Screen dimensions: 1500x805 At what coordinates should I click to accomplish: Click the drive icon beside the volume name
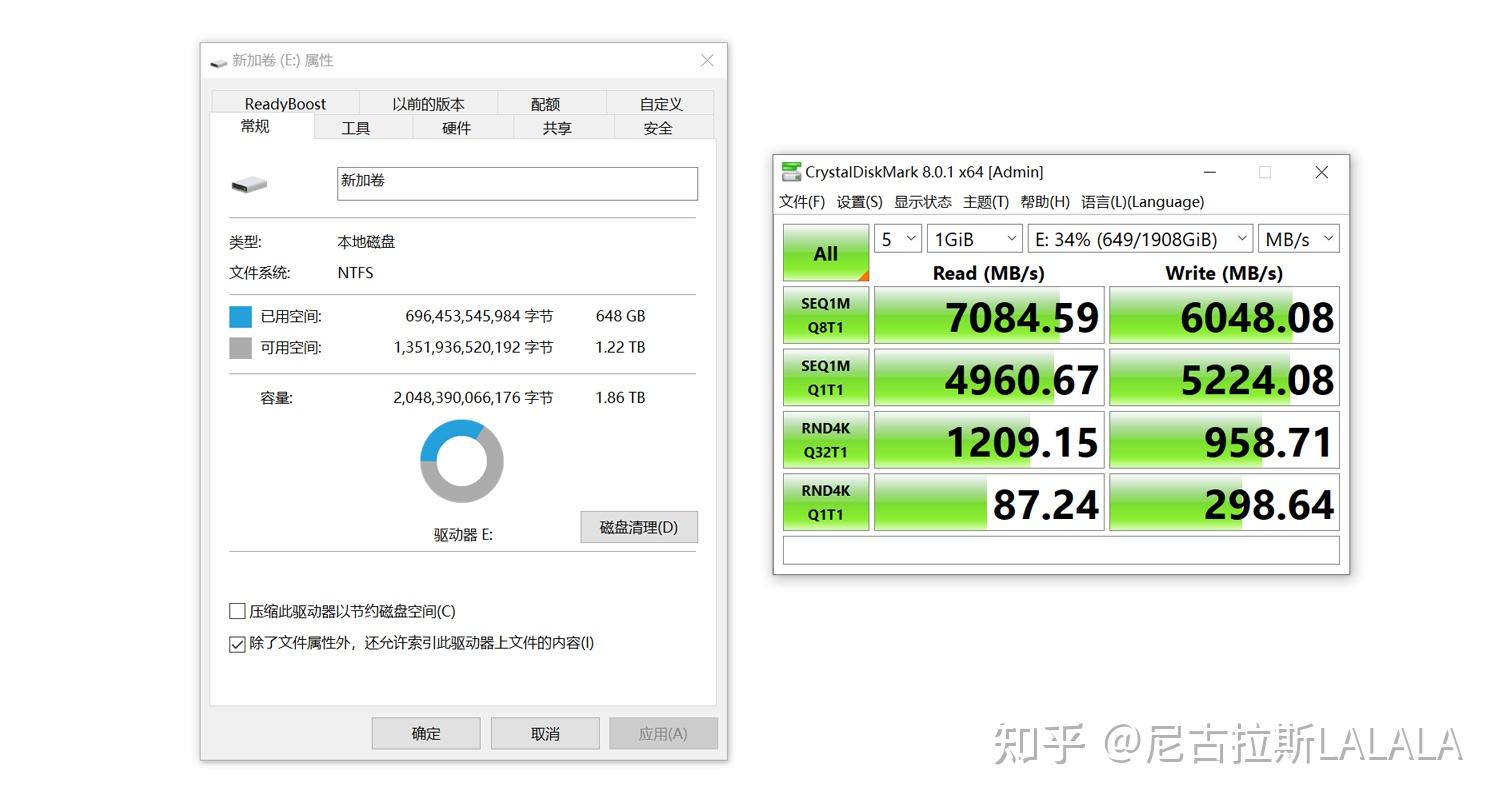tap(249, 184)
